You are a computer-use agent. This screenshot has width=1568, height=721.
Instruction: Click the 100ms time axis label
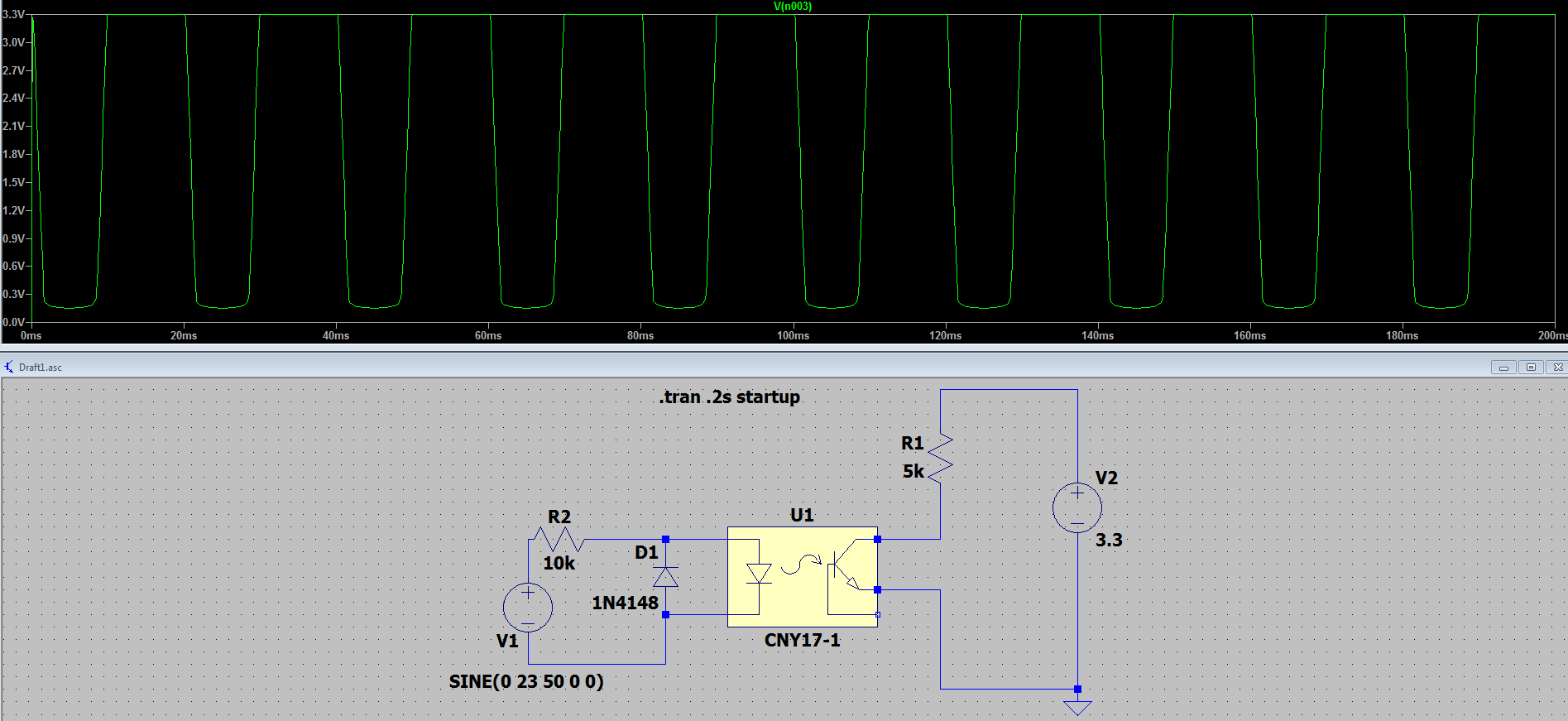point(793,336)
